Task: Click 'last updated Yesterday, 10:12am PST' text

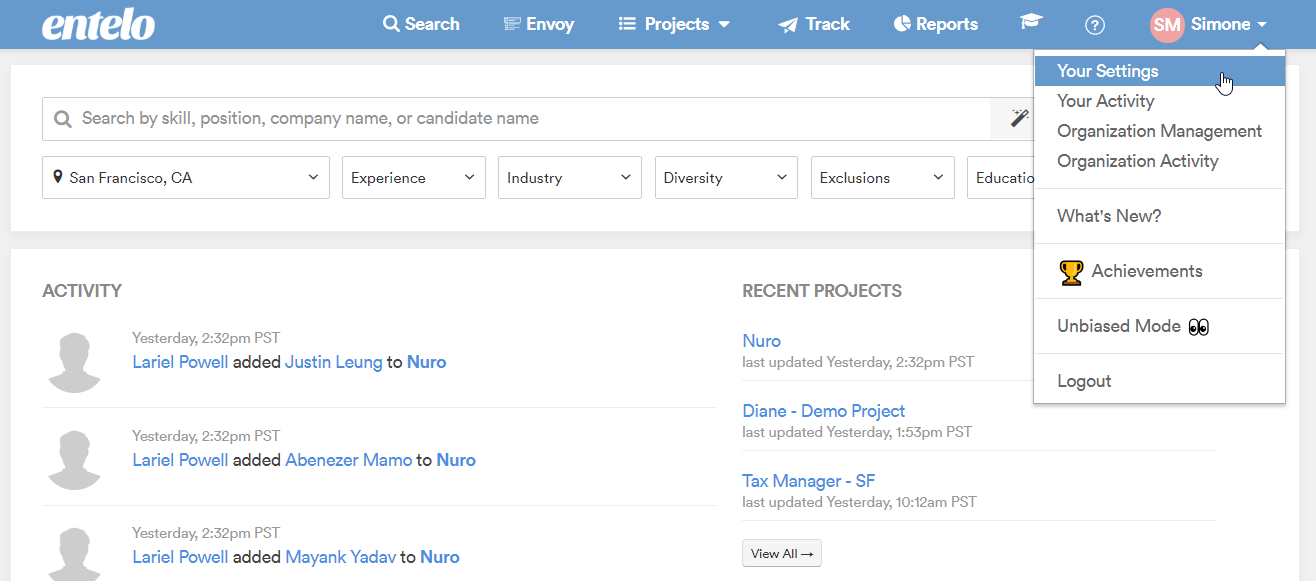Action: click(x=859, y=502)
